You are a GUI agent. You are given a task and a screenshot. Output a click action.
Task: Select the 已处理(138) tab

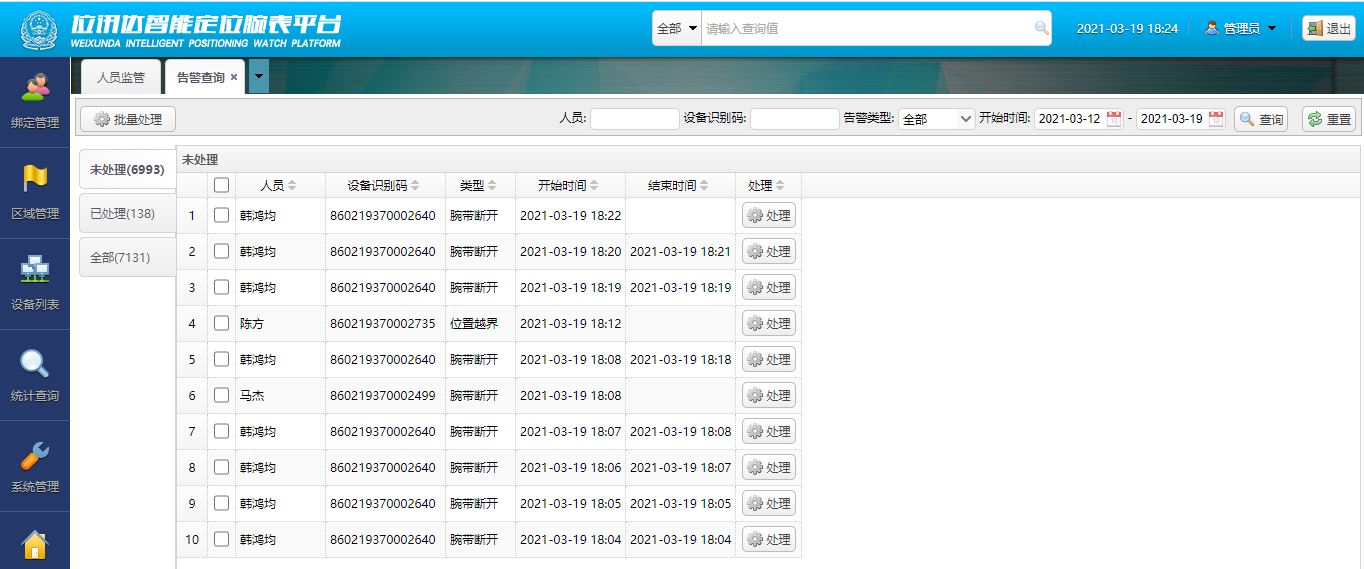123,214
